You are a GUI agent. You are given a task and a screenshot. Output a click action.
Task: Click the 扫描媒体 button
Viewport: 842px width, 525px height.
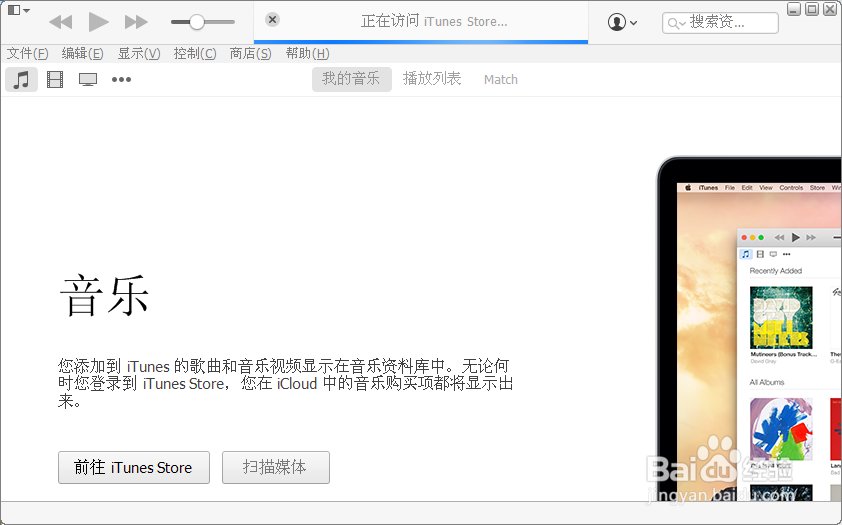pos(276,468)
